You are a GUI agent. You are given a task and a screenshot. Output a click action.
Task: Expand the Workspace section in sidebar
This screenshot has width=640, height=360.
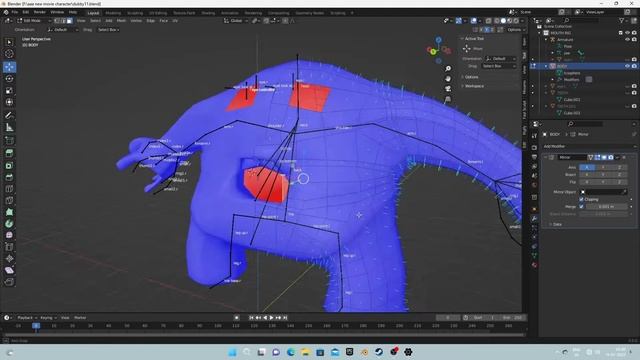[473, 86]
